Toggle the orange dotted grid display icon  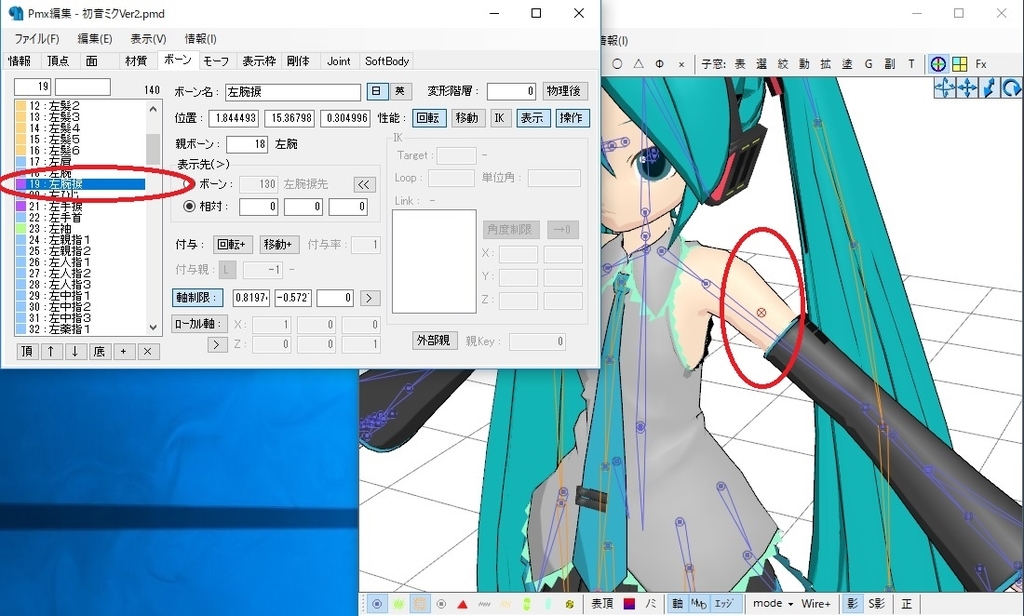[x=420, y=604]
